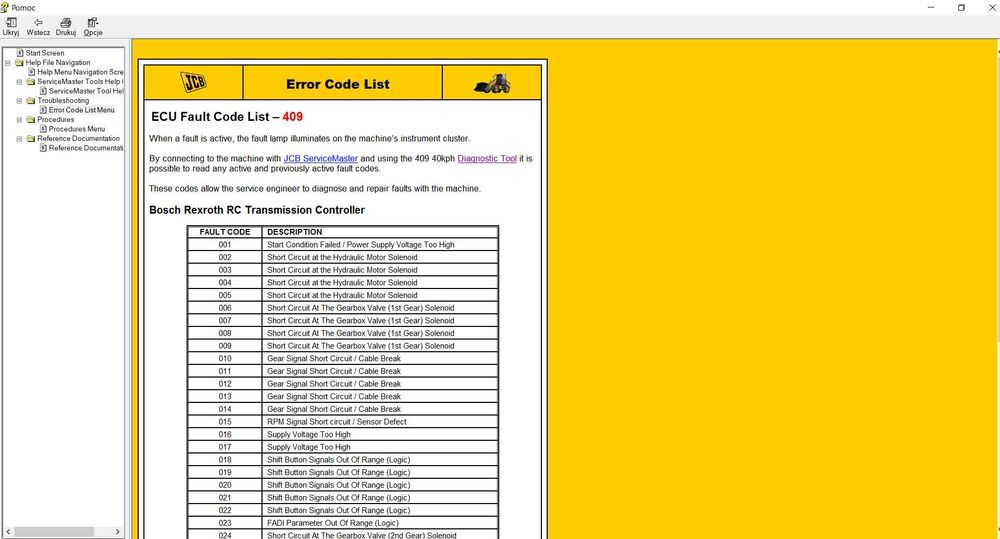Click the DESCRIPTION column header
The width and height of the screenshot is (1000, 539).
tap(380, 232)
